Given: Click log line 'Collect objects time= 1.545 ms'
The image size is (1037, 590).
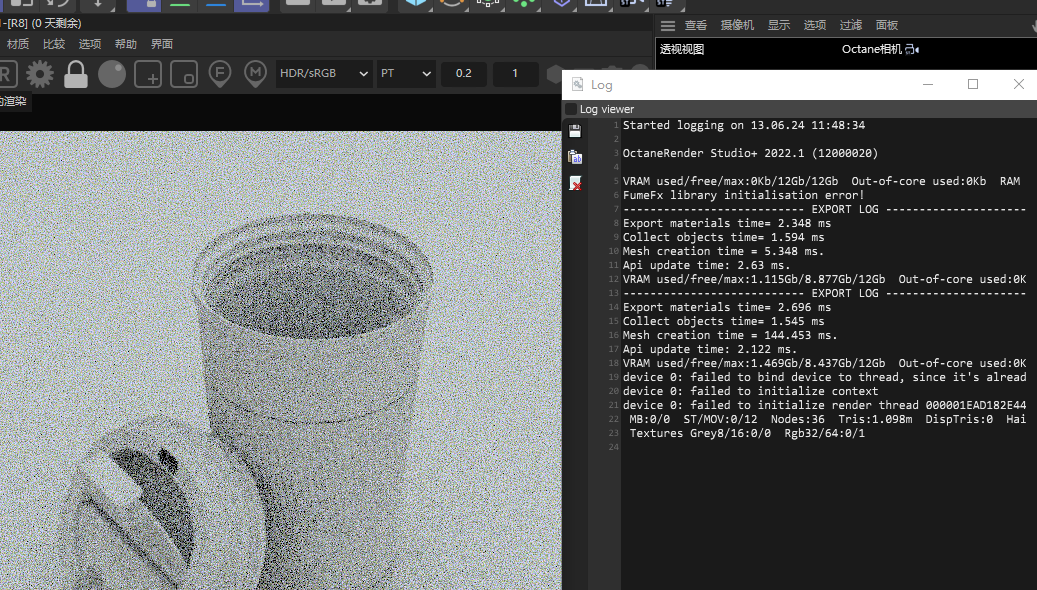Looking at the screenshot, I should tap(723, 321).
